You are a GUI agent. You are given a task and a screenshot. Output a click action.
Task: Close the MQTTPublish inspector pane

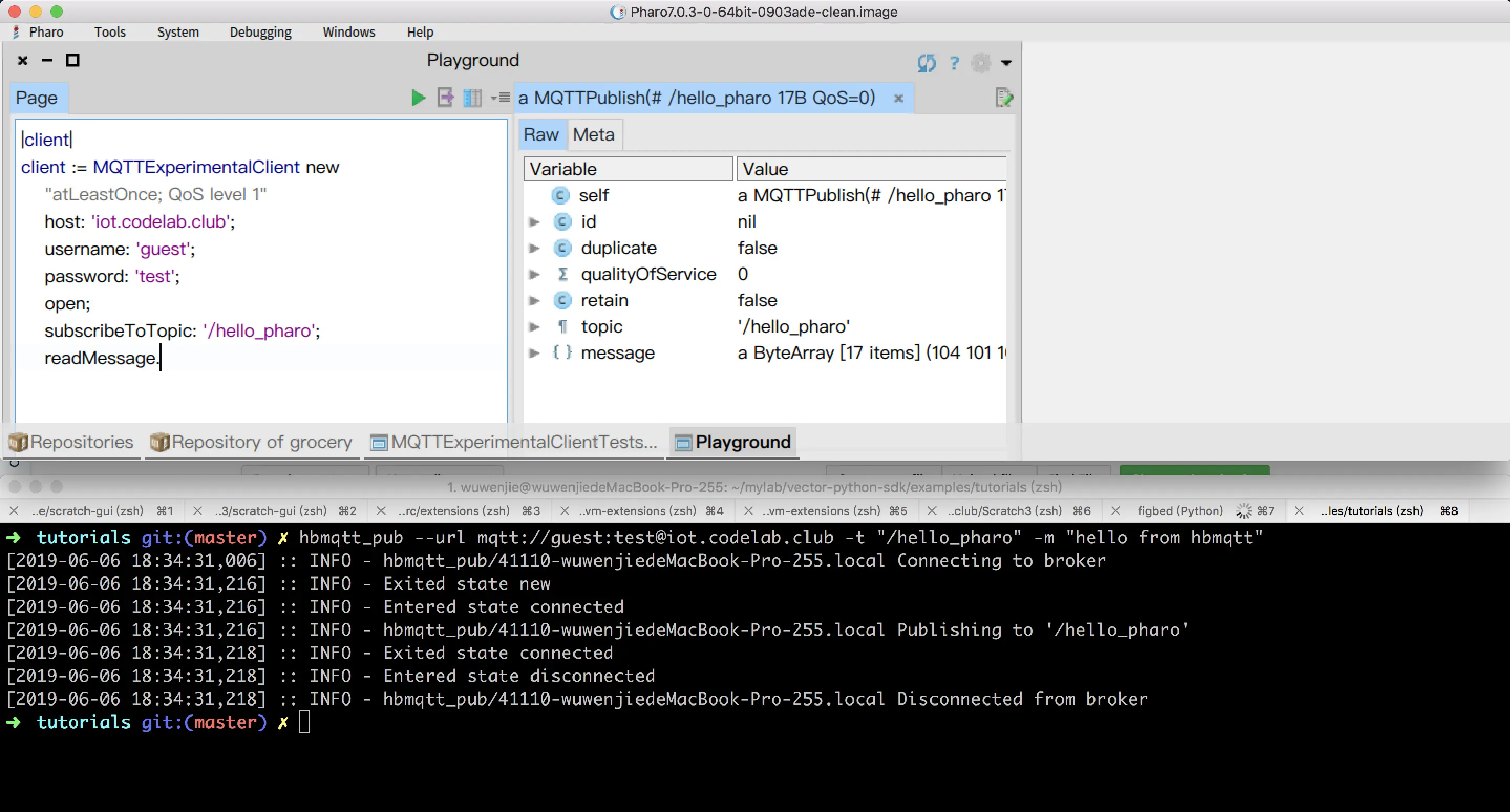(x=898, y=99)
